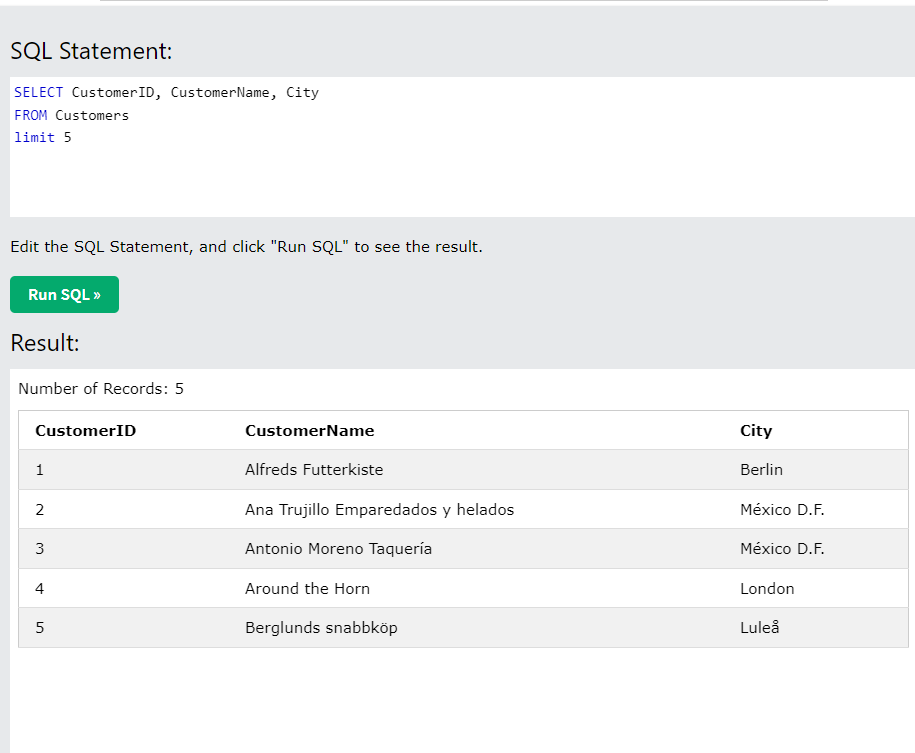Click the Edit the SQL Statement instruction text
This screenshot has height=753, width=915.
pyautogui.click(x=246, y=247)
